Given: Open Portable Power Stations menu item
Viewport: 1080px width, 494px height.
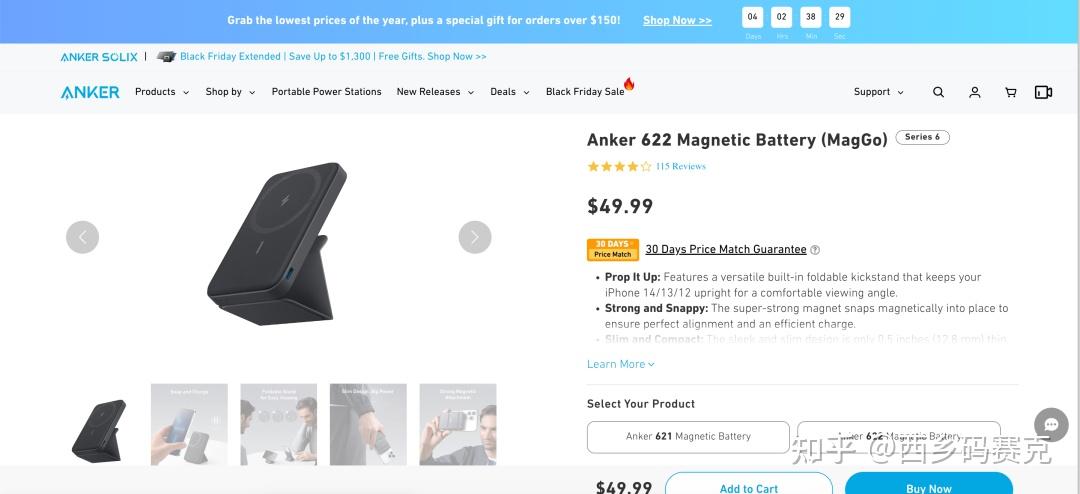Looking at the screenshot, I should tap(326, 92).
